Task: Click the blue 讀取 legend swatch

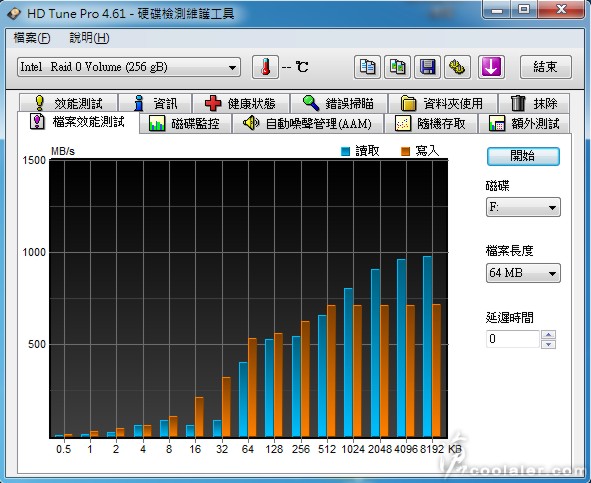Action: tap(345, 152)
